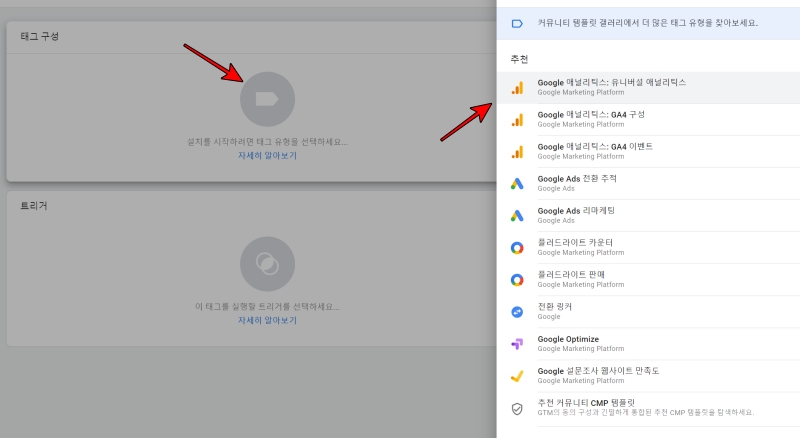The image size is (800, 438).
Task: Click the 설치를 시작하려면 태그 유형을 선택하세요 prompt
Action: coord(267,142)
